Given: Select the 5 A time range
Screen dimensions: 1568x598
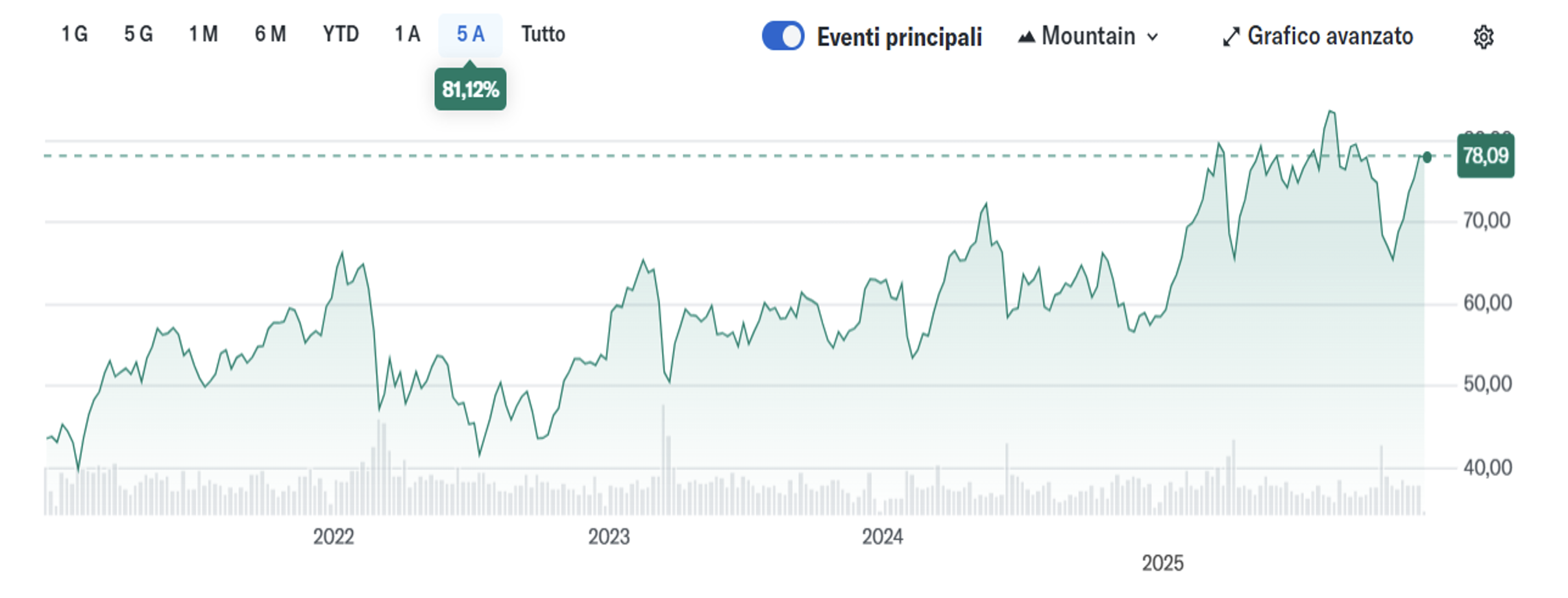Looking at the screenshot, I should pyautogui.click(x=471, y=34).
